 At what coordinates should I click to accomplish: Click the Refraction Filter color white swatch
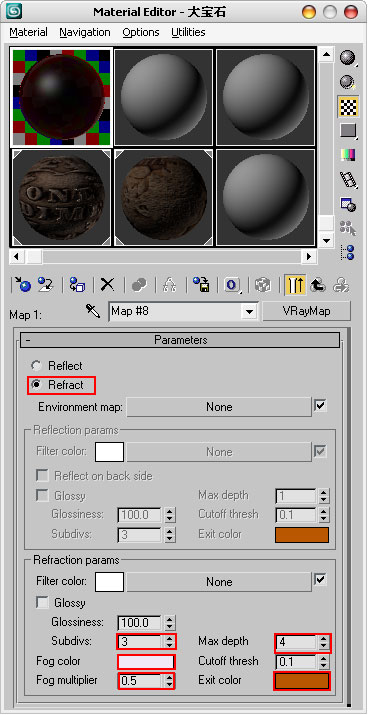[x=109, y=582]
